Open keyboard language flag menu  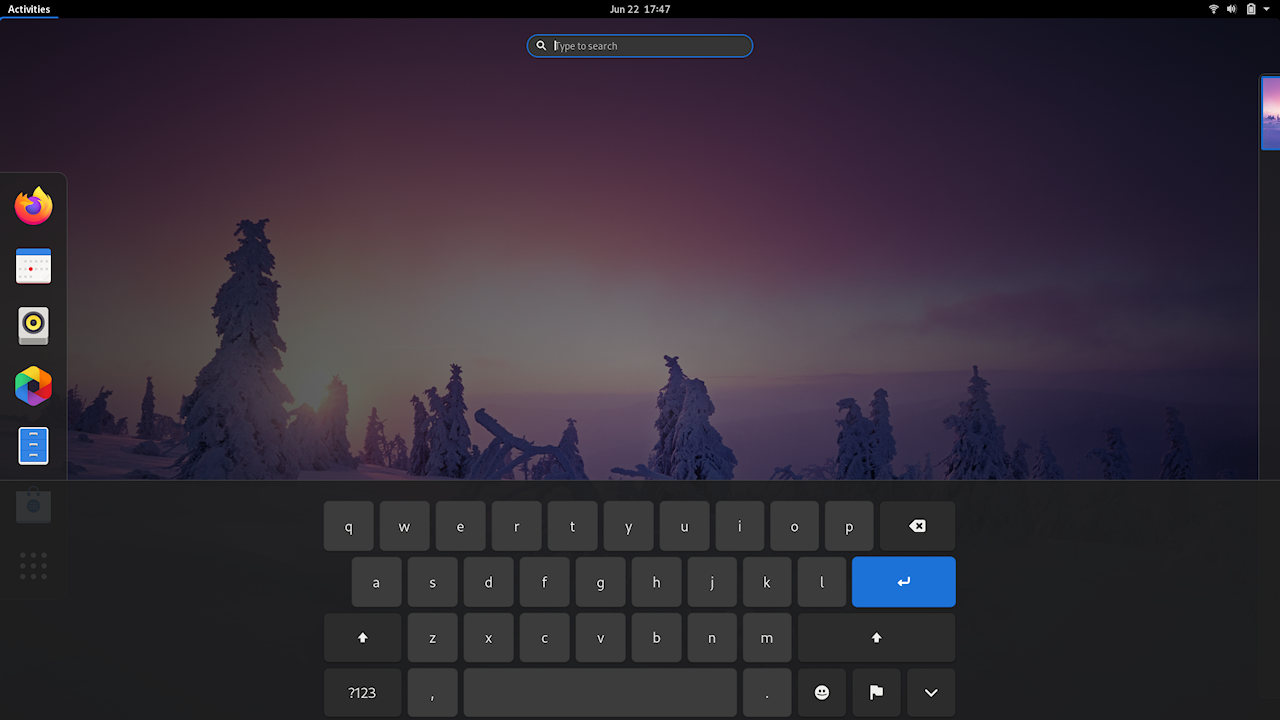876,693
